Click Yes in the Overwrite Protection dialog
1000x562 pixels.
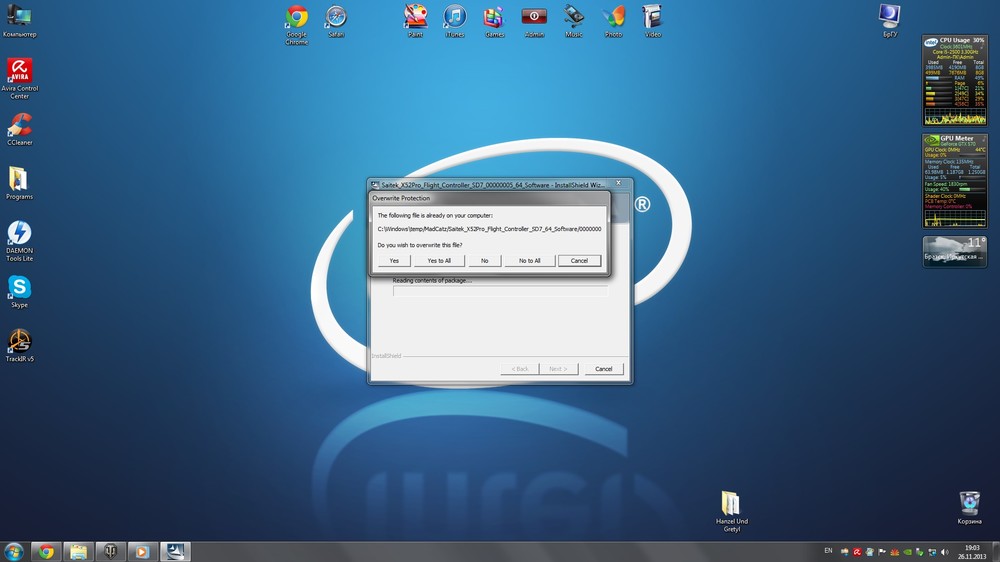(394, 260)
